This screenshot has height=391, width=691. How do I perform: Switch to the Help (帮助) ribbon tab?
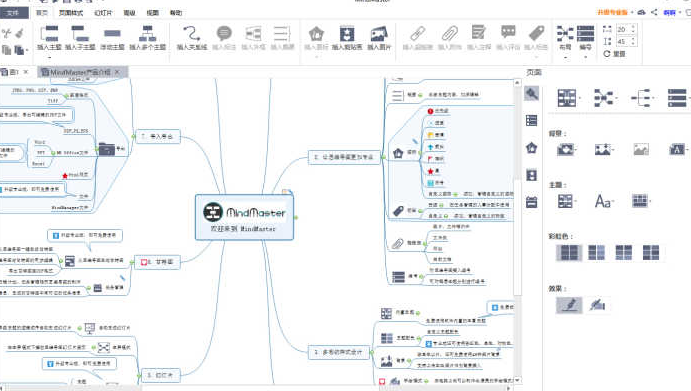coord(176,13)
